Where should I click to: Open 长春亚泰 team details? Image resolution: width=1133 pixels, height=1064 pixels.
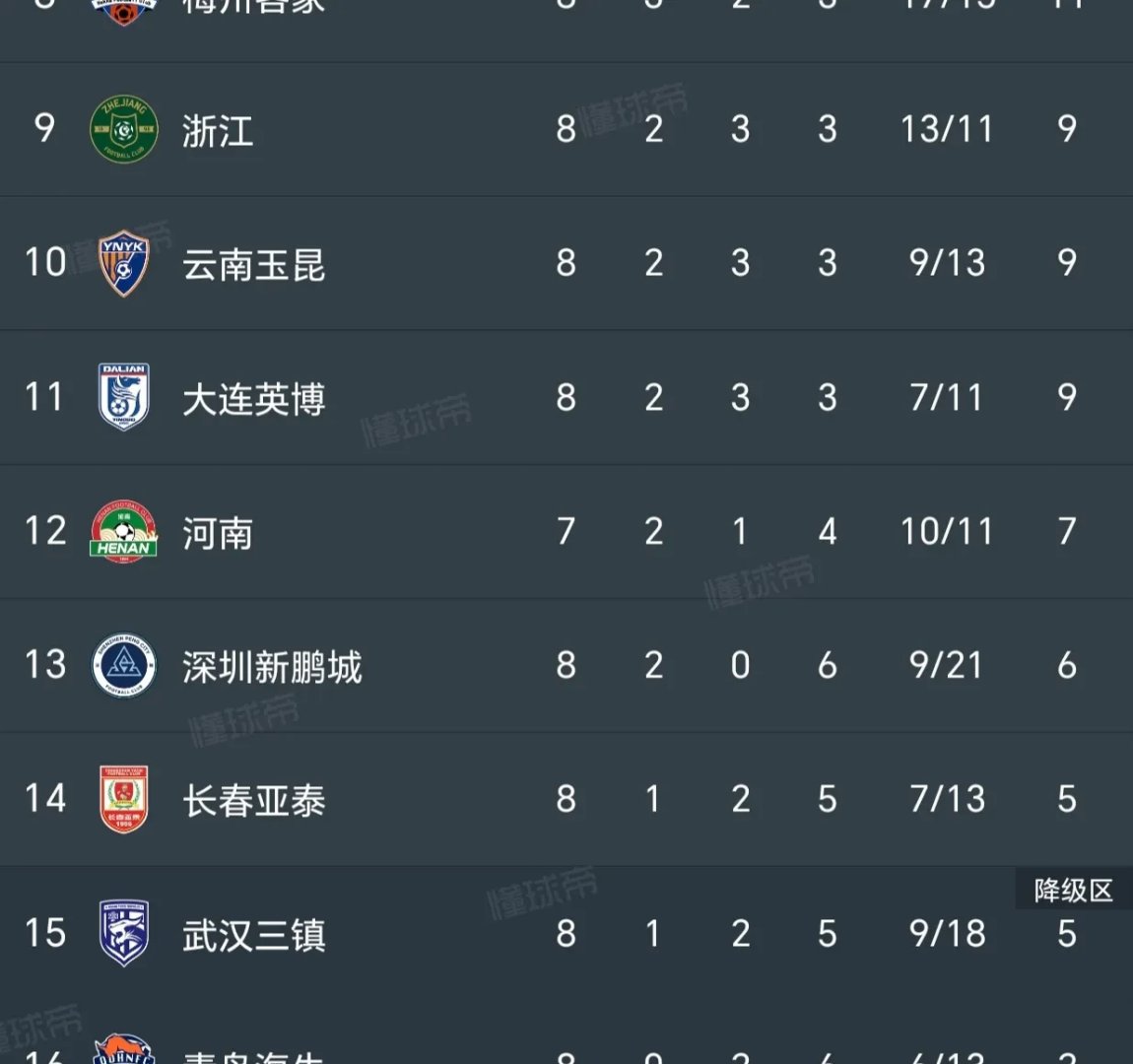coord(253,801)
